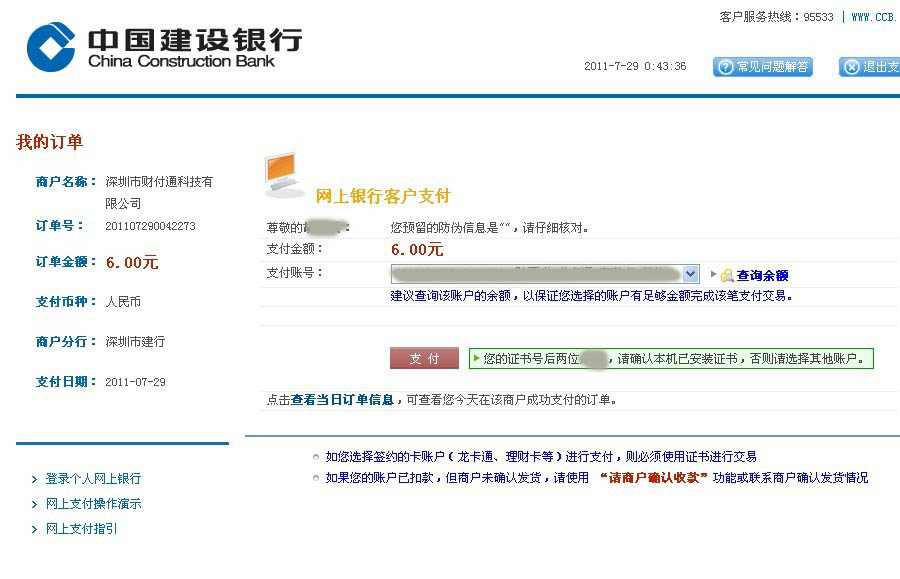This screenshot has width=900, height=579.
Task: Click the 6.00元 order amount in 我的订单
Action: pos(132,262)
